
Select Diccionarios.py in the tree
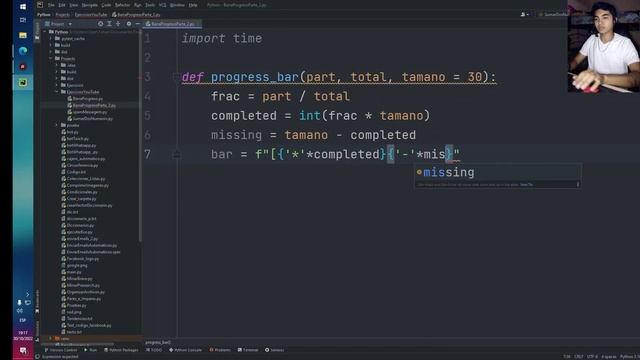pos(78,225)
